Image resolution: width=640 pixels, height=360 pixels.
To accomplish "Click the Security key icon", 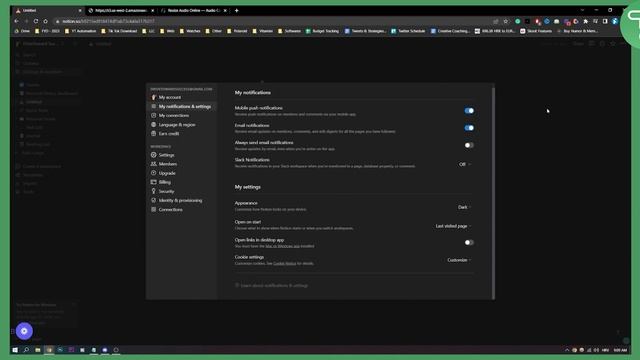I will pos(153,191).
